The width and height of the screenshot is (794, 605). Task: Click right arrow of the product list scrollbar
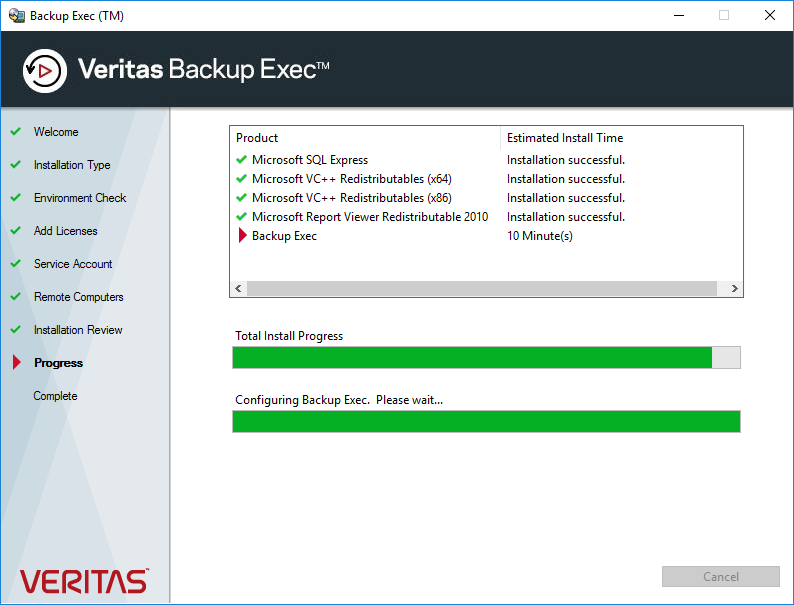pos(734,289)
